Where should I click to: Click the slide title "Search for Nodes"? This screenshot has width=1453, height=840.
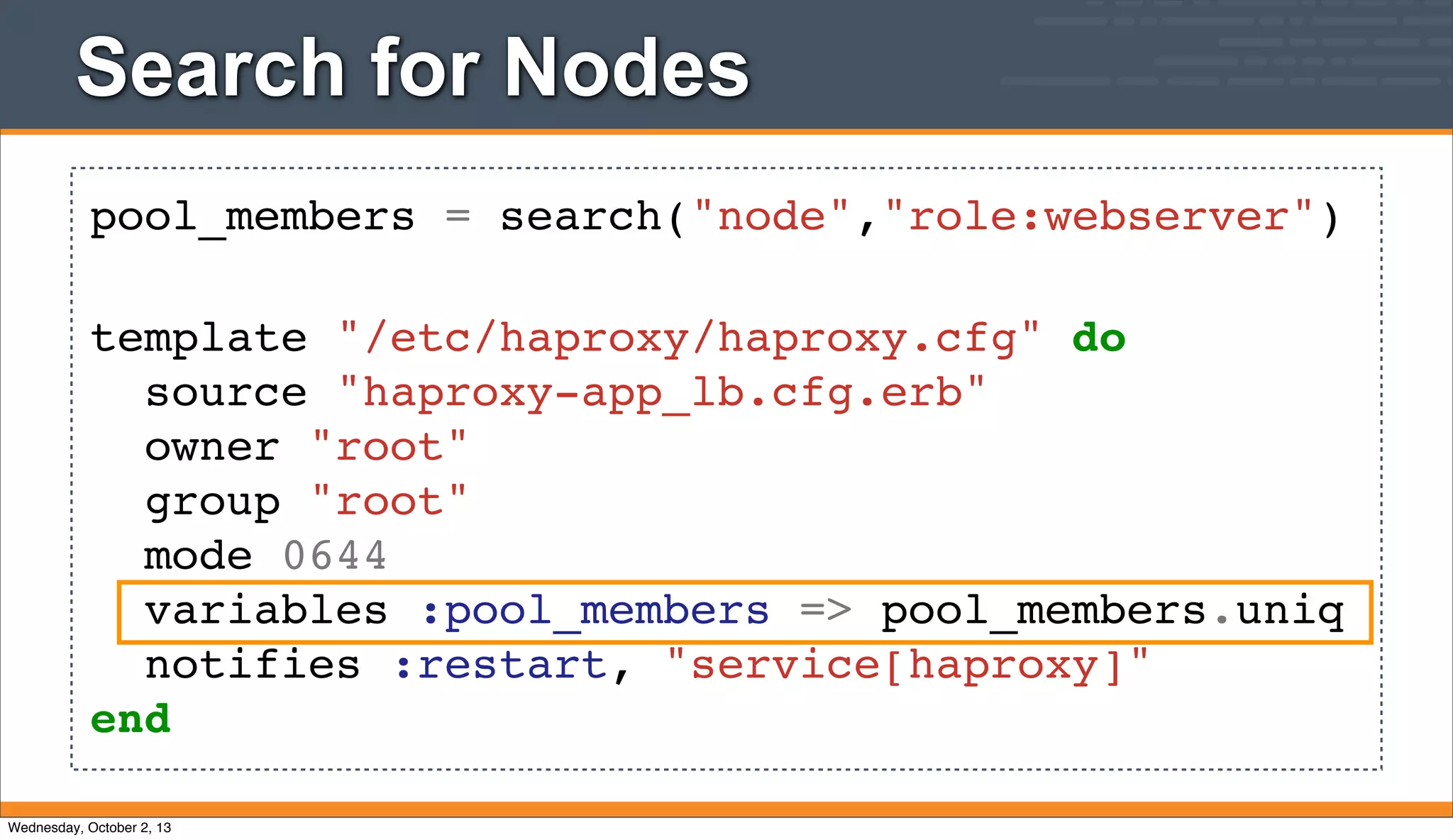pos(413,67)
